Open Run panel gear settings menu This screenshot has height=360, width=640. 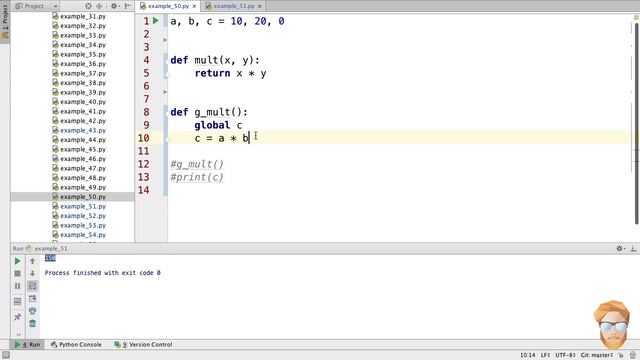point(620,248)
